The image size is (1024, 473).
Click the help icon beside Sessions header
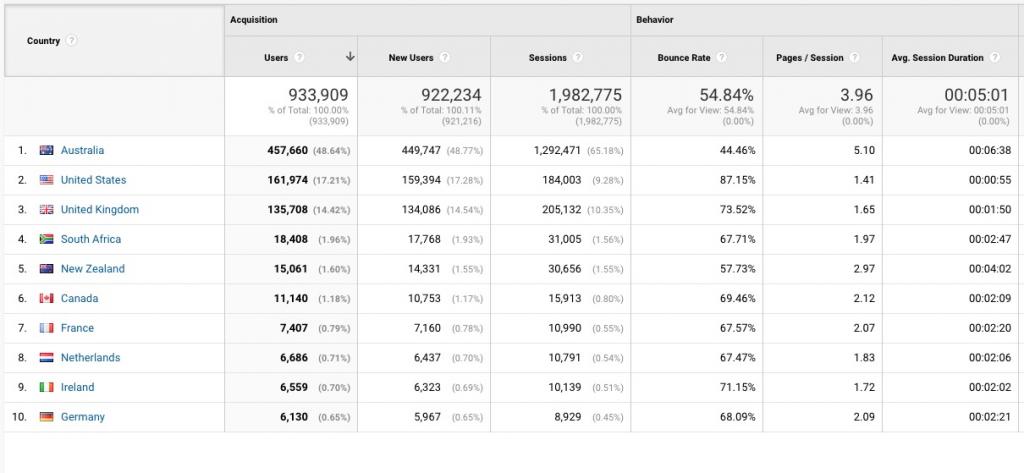[x=579, y=58]
